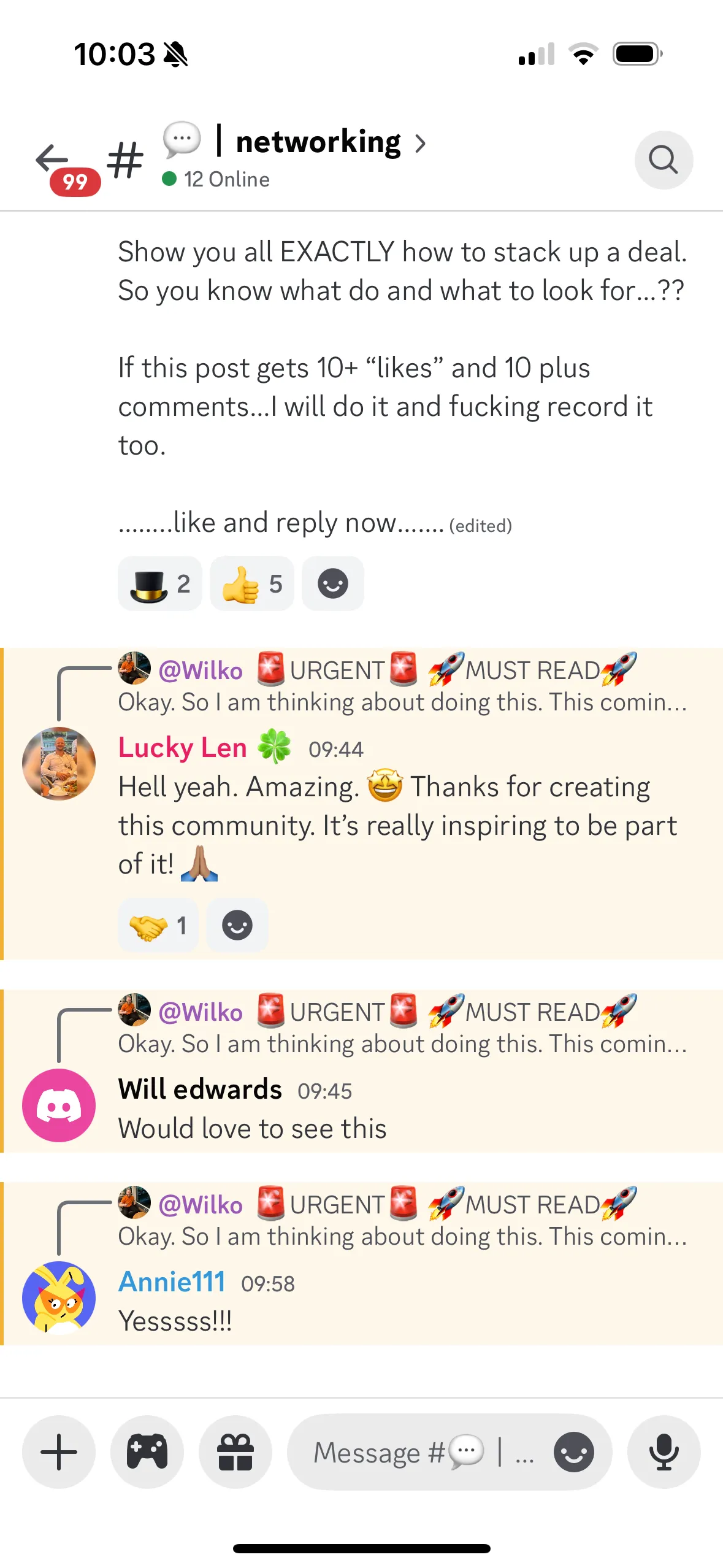
Task: Toggle the handshake reaction
Action: [x=158, y=925]
